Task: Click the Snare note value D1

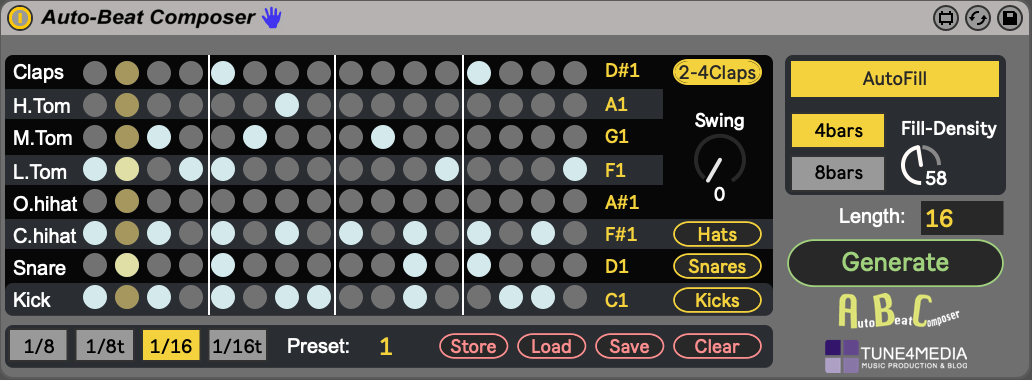Action: (617, 267)
